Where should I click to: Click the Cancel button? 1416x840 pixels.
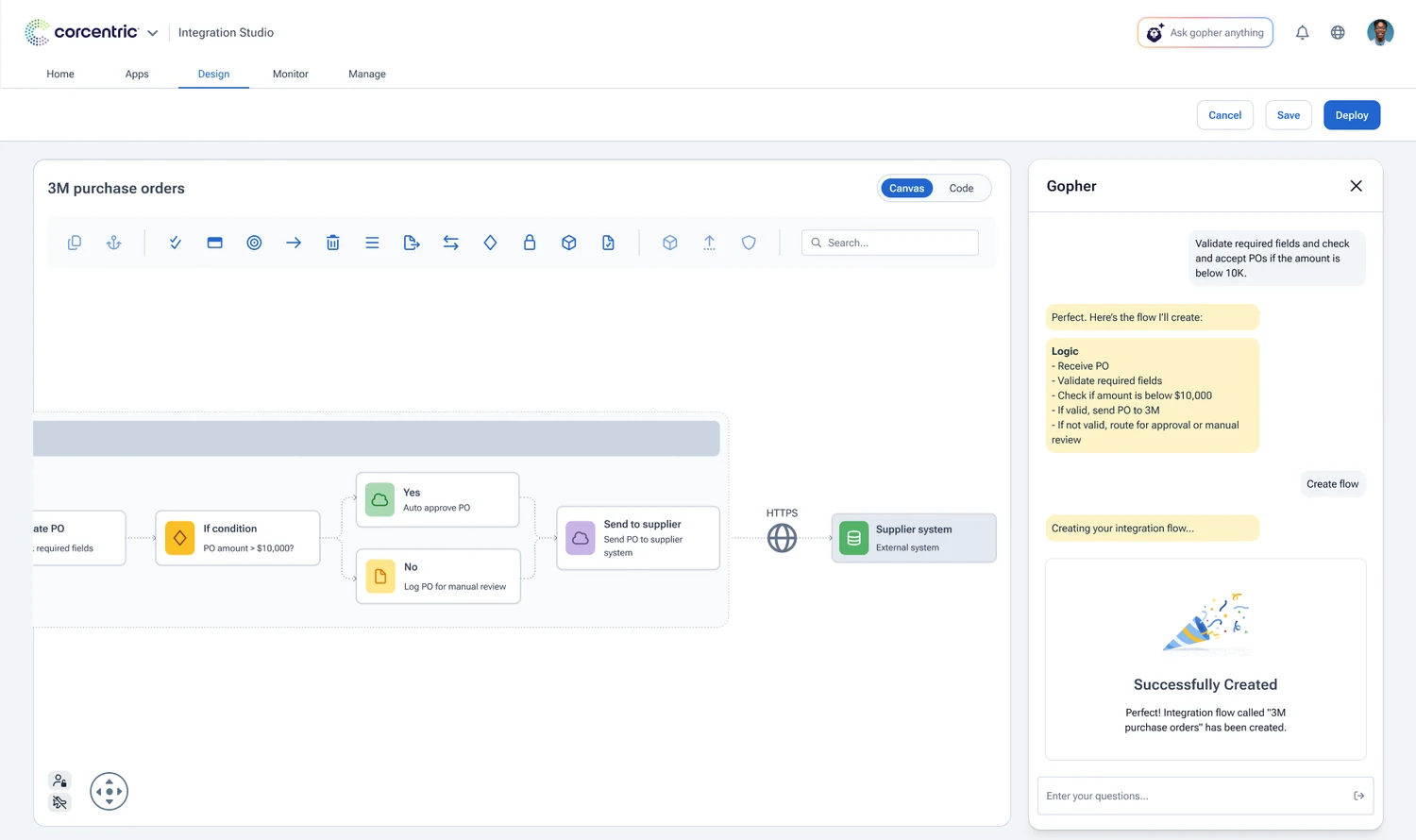[1225, 115]
